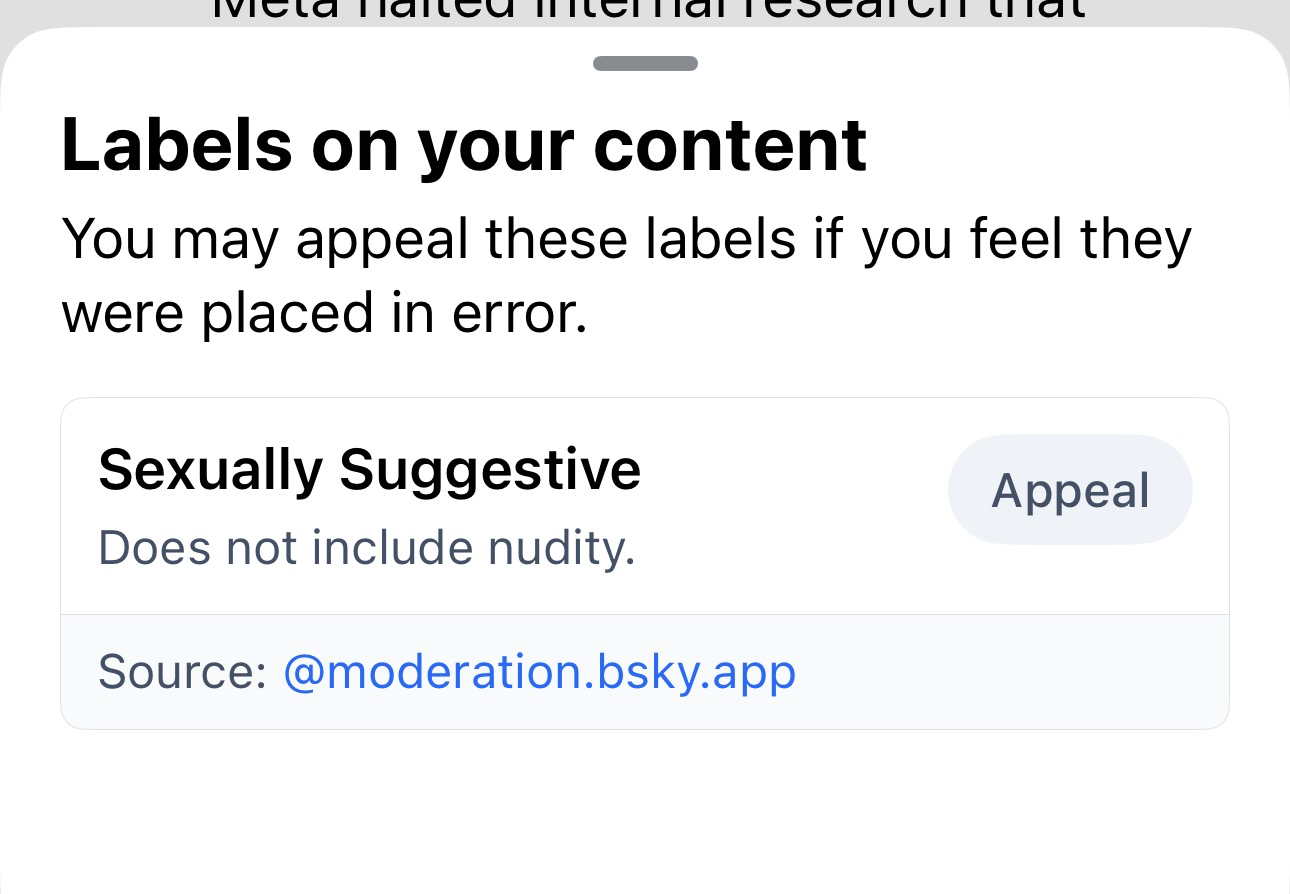The height and width of the screenshot is (894, 1290).
Task: Click the "were placed in error." line
Action: pos(323,314)
